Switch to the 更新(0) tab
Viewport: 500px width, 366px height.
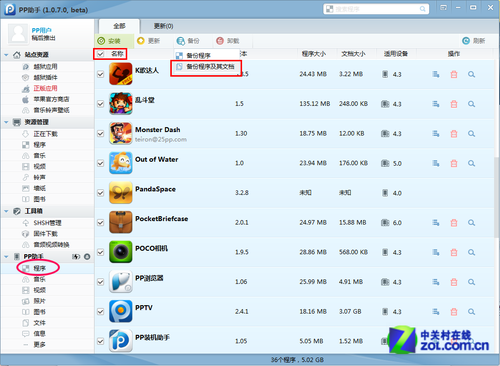[x=163, y=26]
